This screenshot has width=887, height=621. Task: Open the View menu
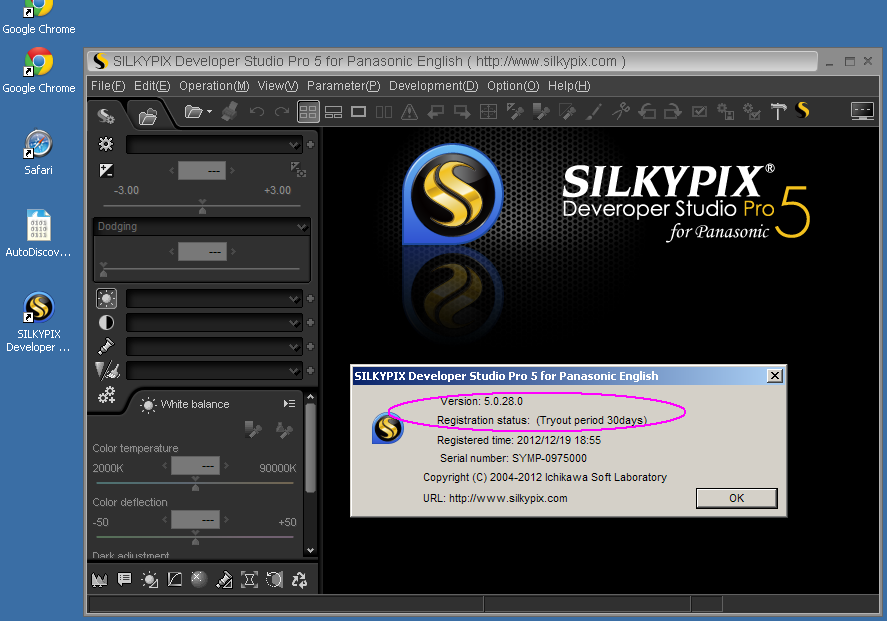coord(278,86)
